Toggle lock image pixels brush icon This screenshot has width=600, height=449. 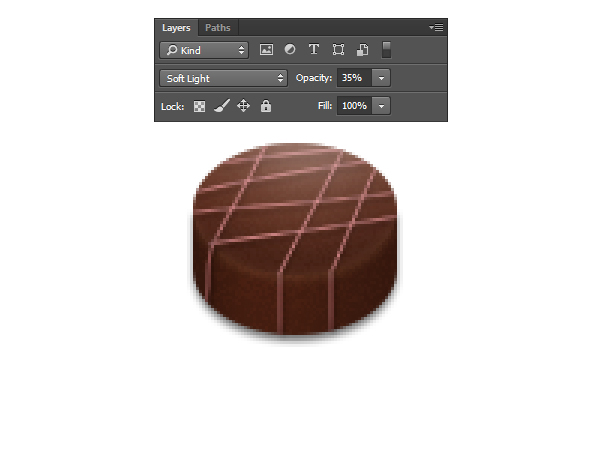[221, 105]
